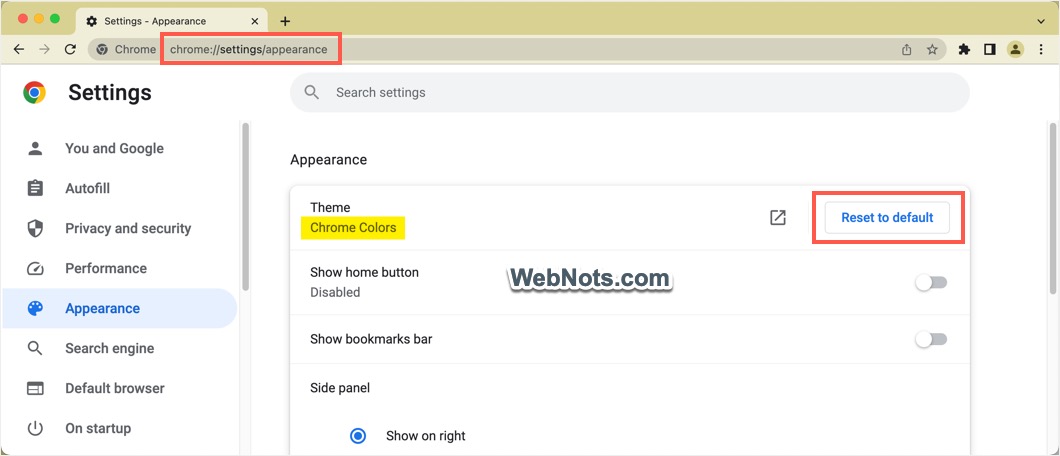Enable the Show bookmarks bar toggle
This screenshot has height=456, width=1060.
coord(932,340)
